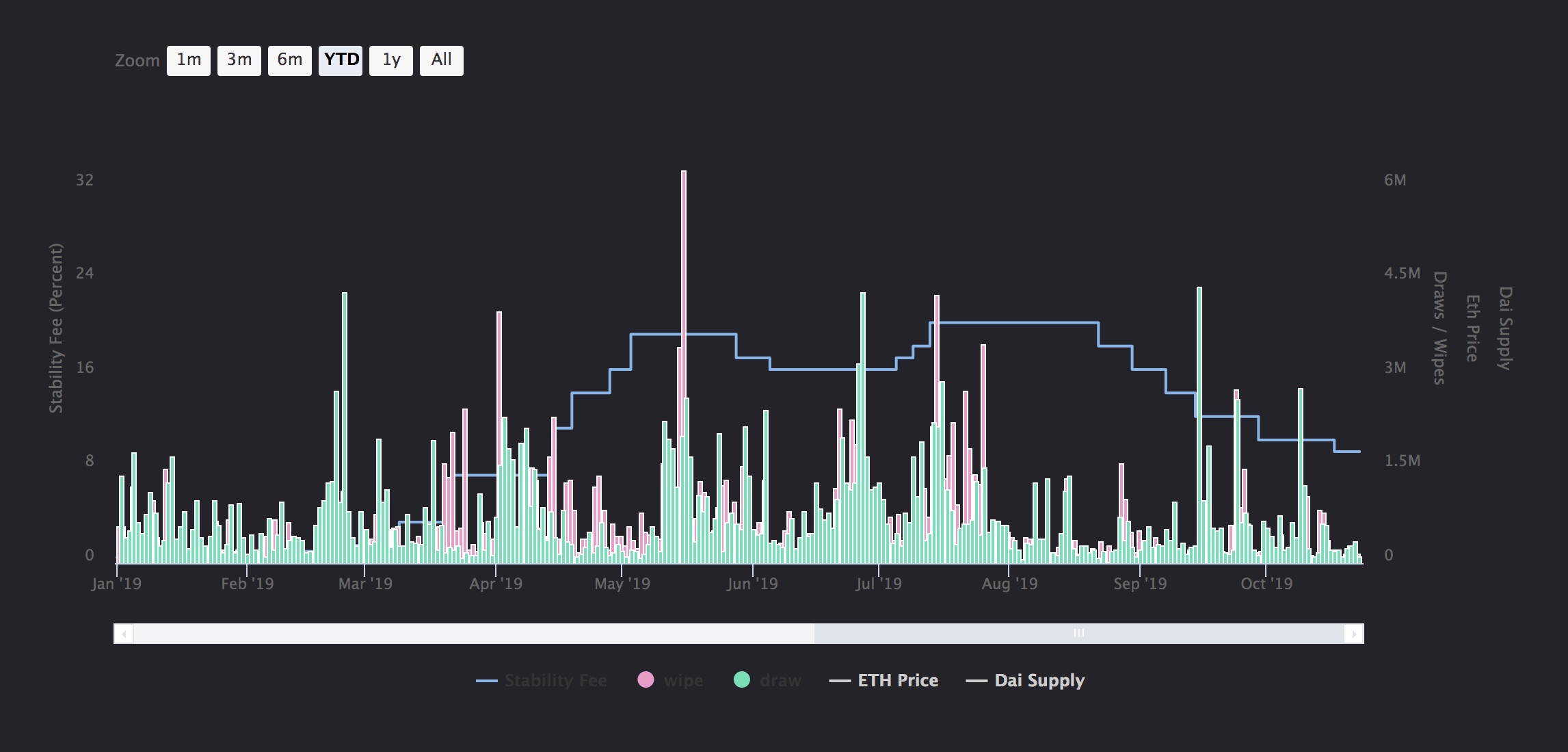Show All time range
Image resolution: width=1568 pixels, height=752 pixels.
[442, 60]
